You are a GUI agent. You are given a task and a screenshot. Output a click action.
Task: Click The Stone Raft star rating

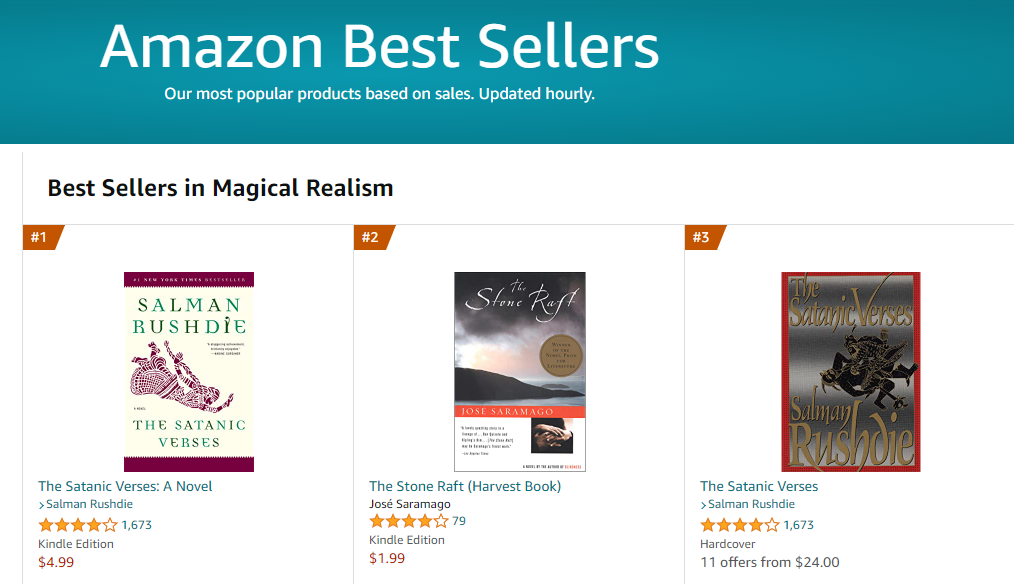click(x=409, y=521)
